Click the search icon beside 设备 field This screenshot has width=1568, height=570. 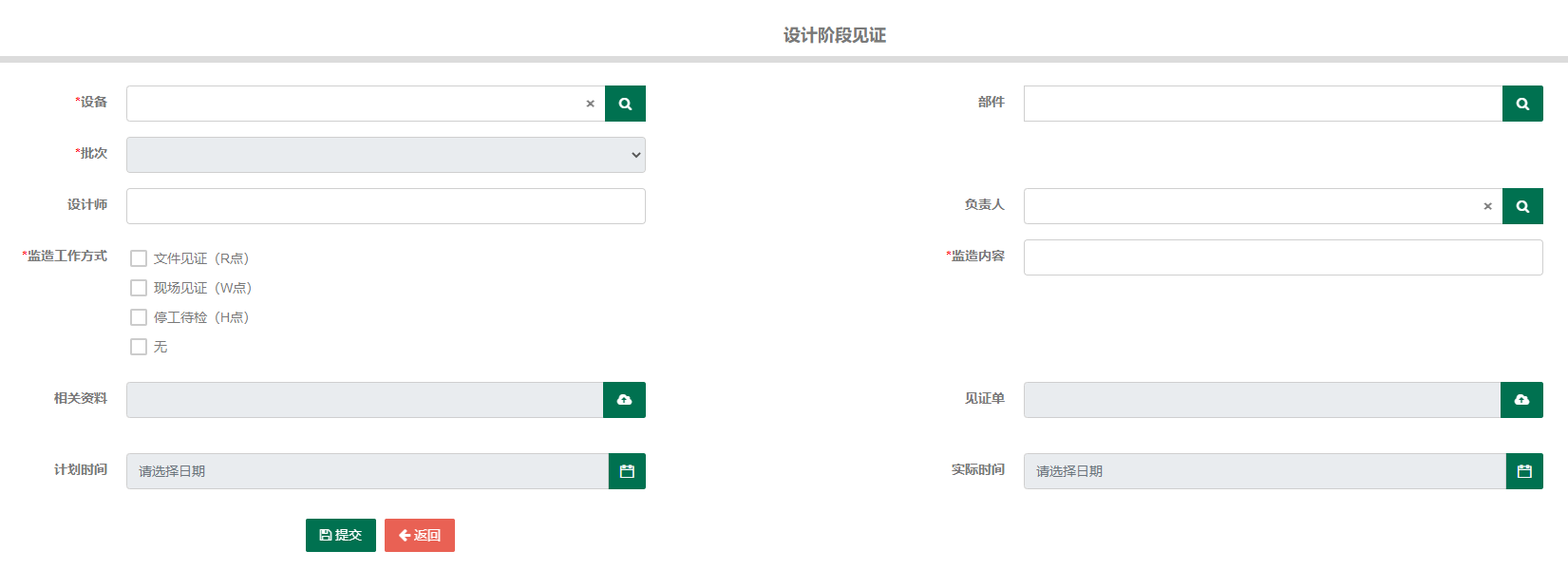(625, 104)
